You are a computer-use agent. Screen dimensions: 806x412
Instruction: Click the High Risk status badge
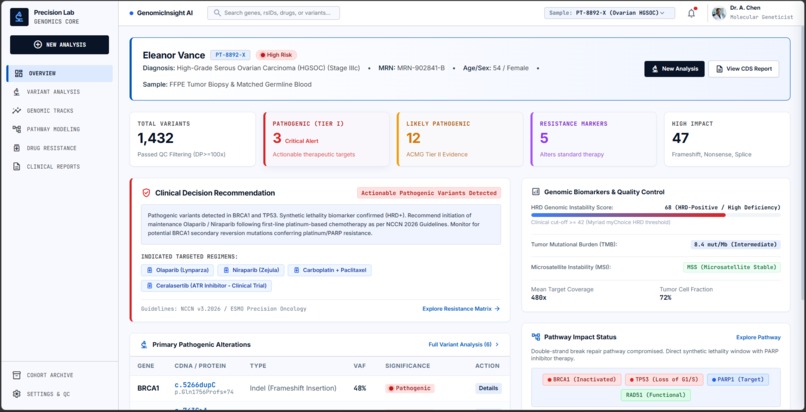coord(277,55)
